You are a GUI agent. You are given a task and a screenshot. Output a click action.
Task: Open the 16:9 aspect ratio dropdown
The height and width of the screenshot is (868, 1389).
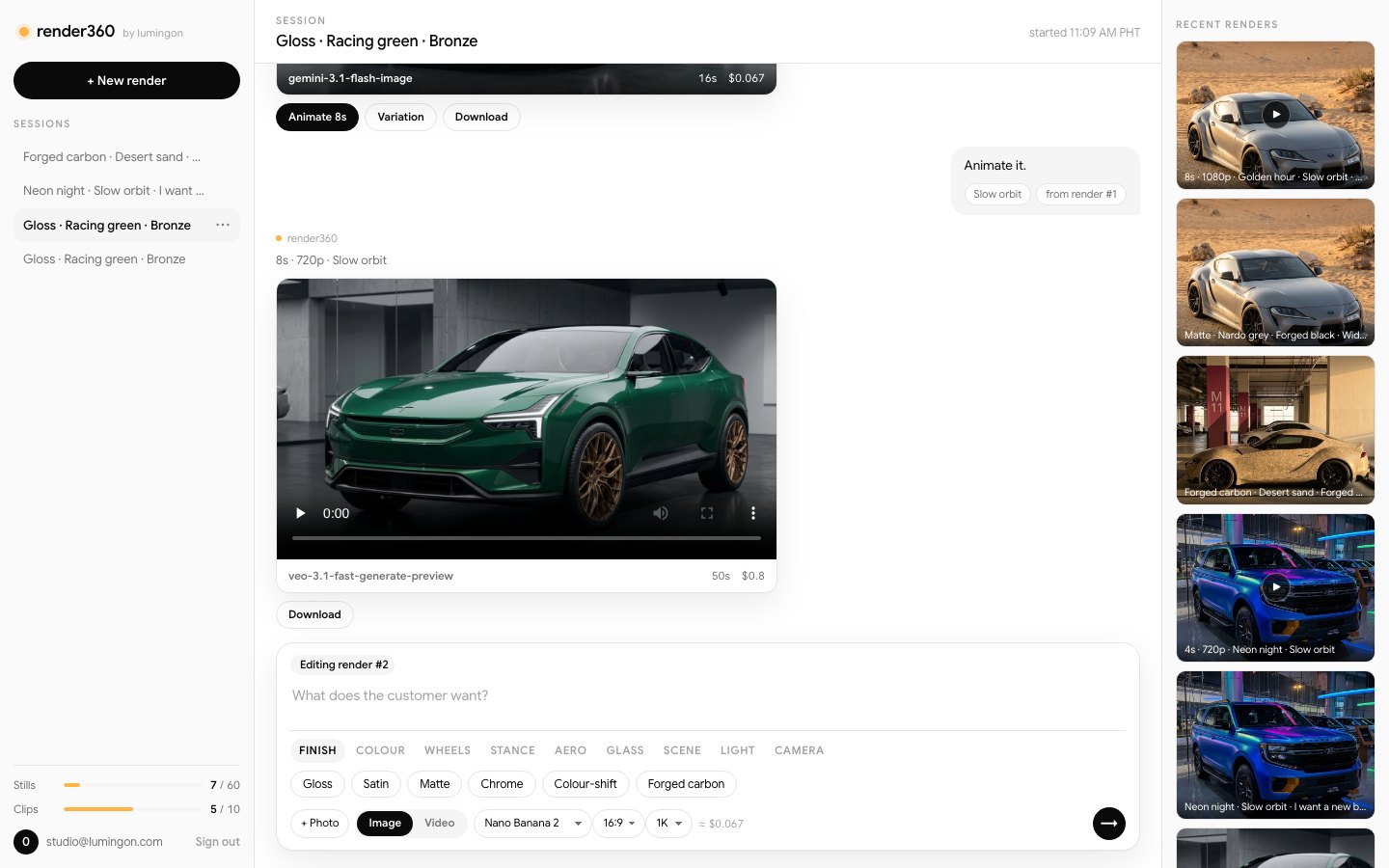pos(619,824)
